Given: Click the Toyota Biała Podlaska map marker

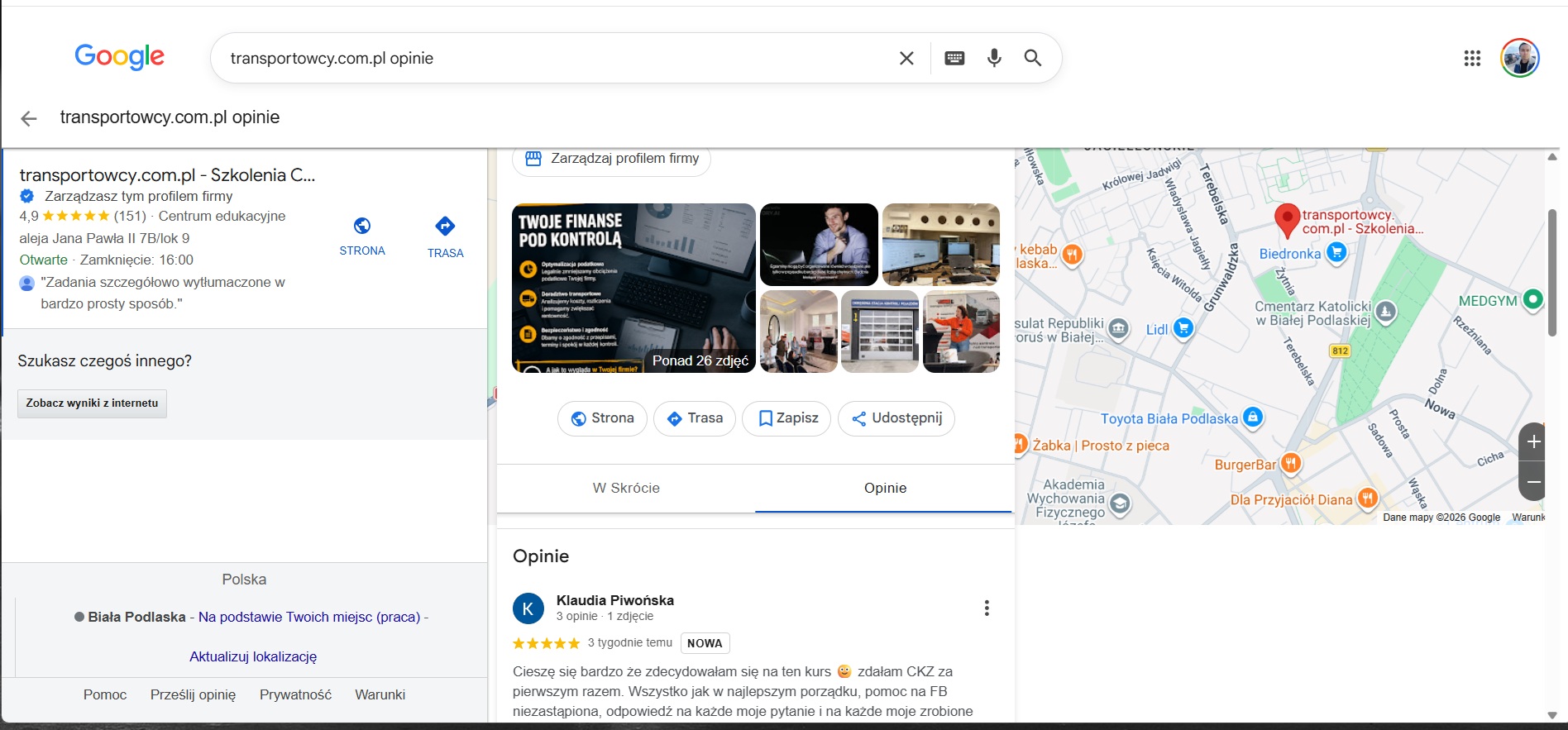Looking at the screenshot, I should coord(1253,417).
